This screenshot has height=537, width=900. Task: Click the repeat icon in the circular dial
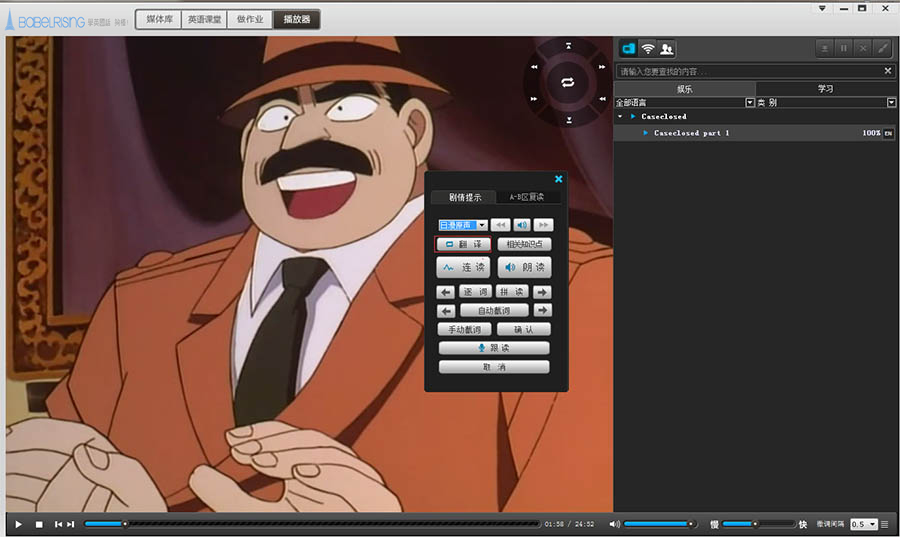pos(568,83)
